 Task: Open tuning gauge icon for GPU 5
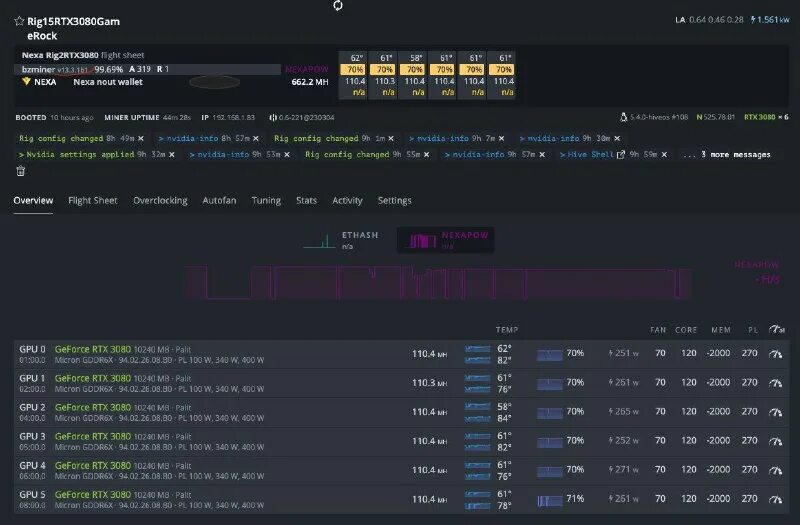pos(776,499)
